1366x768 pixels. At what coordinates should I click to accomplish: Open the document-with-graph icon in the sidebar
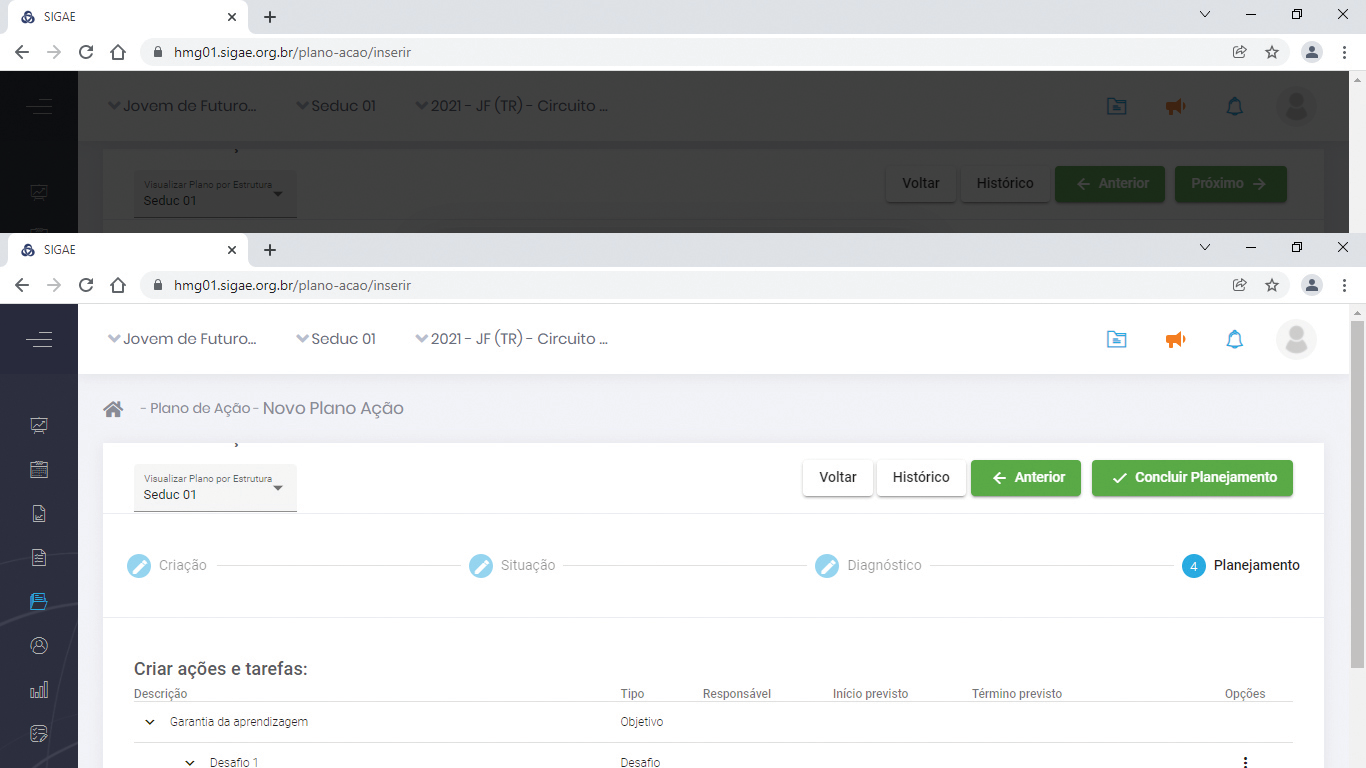pos(39,513)
